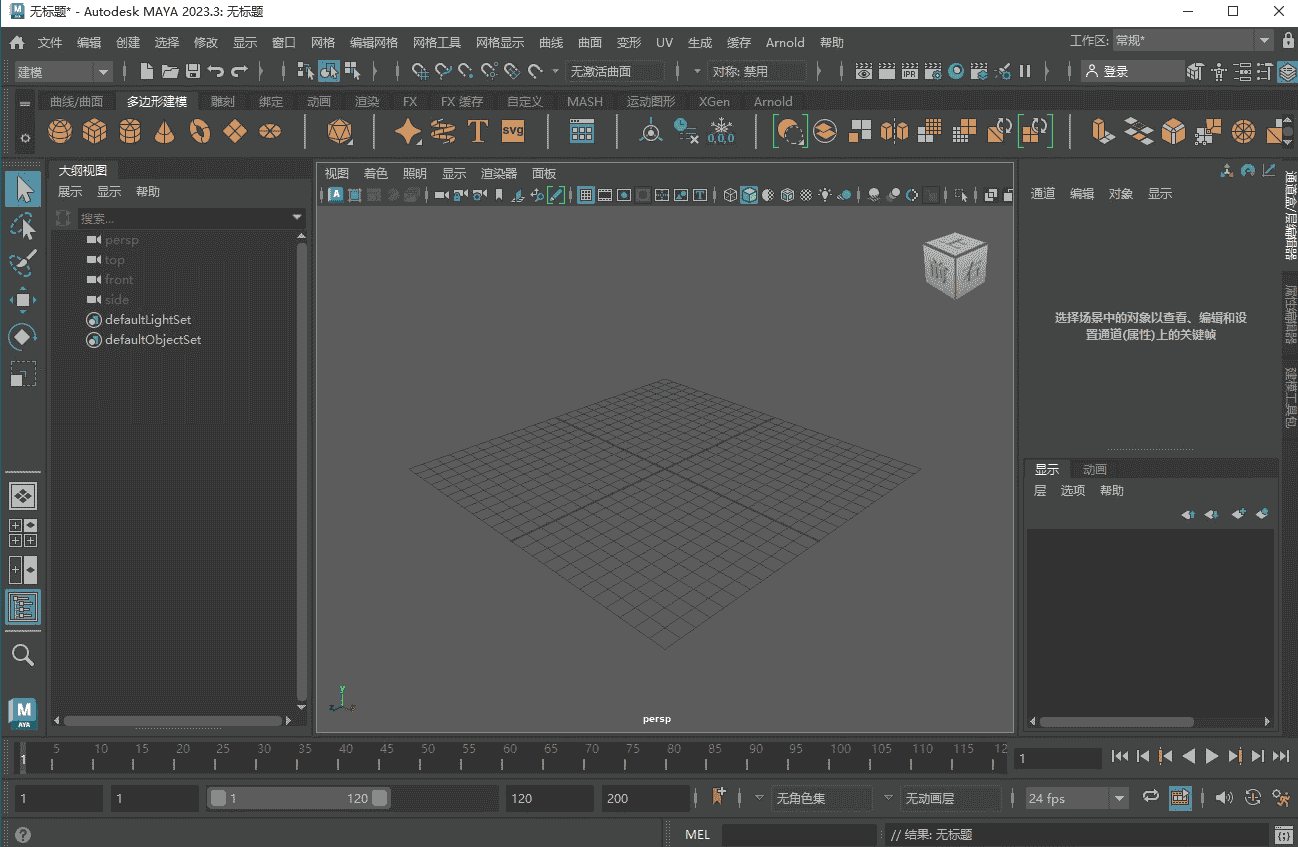Viewport: 1298px width, 847px height.
Task: Click the SVG import shelf icon
Action: click(x=513, y=131)
